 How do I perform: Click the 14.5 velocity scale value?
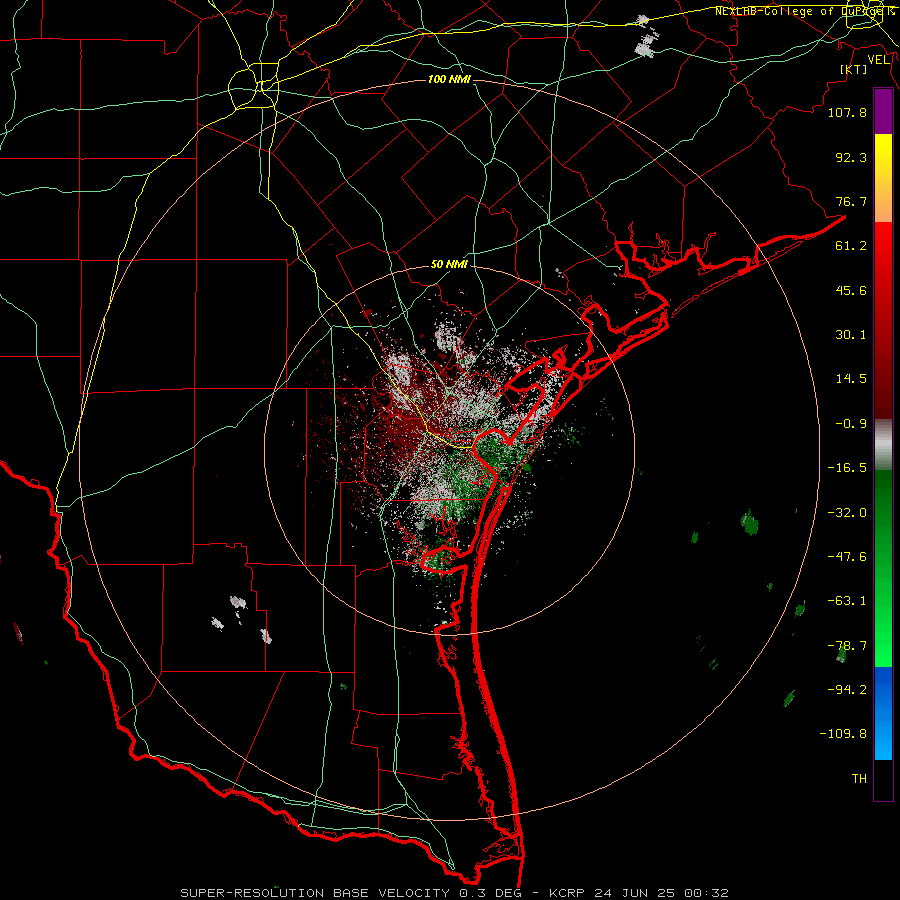[851, 379]
